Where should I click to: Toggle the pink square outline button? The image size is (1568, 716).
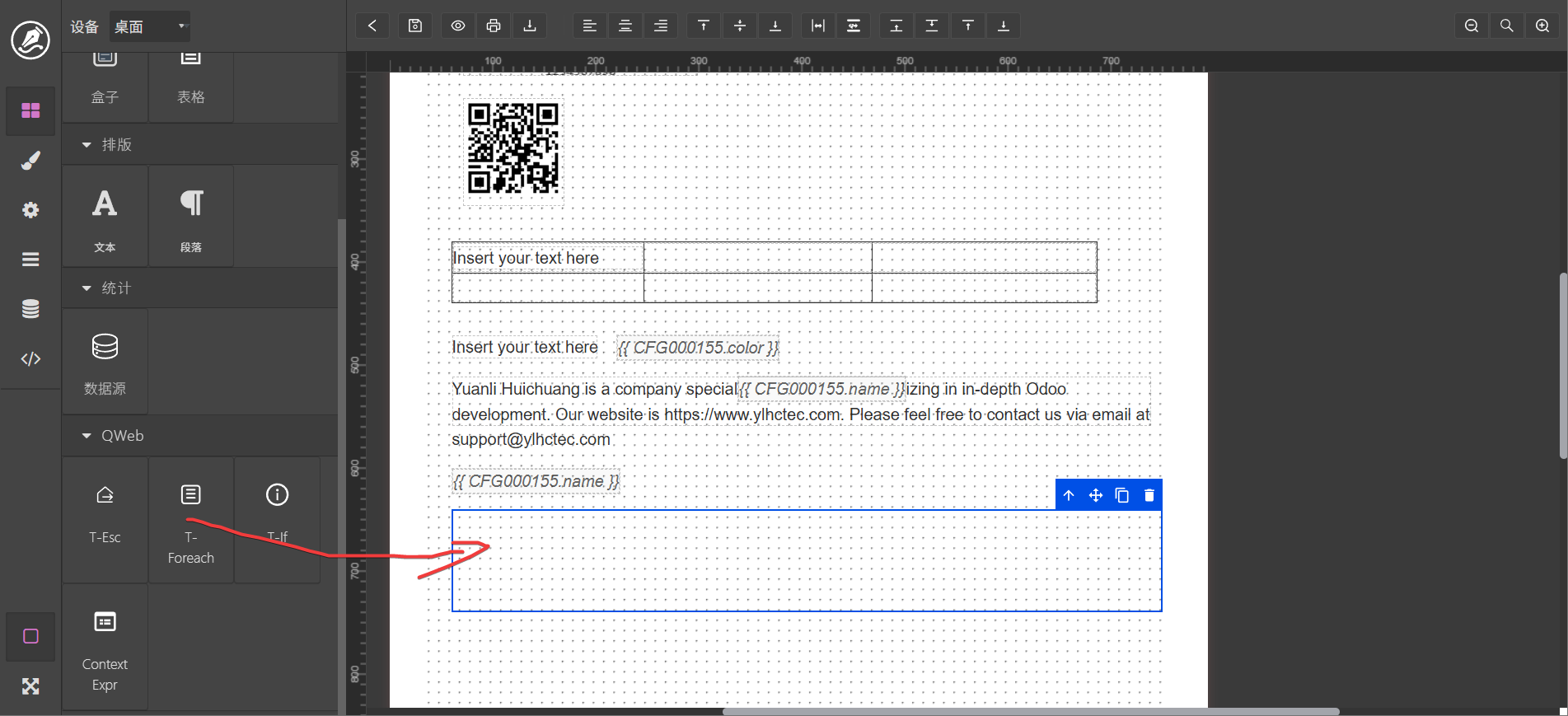pyautogui.click(x=30, y=636)
